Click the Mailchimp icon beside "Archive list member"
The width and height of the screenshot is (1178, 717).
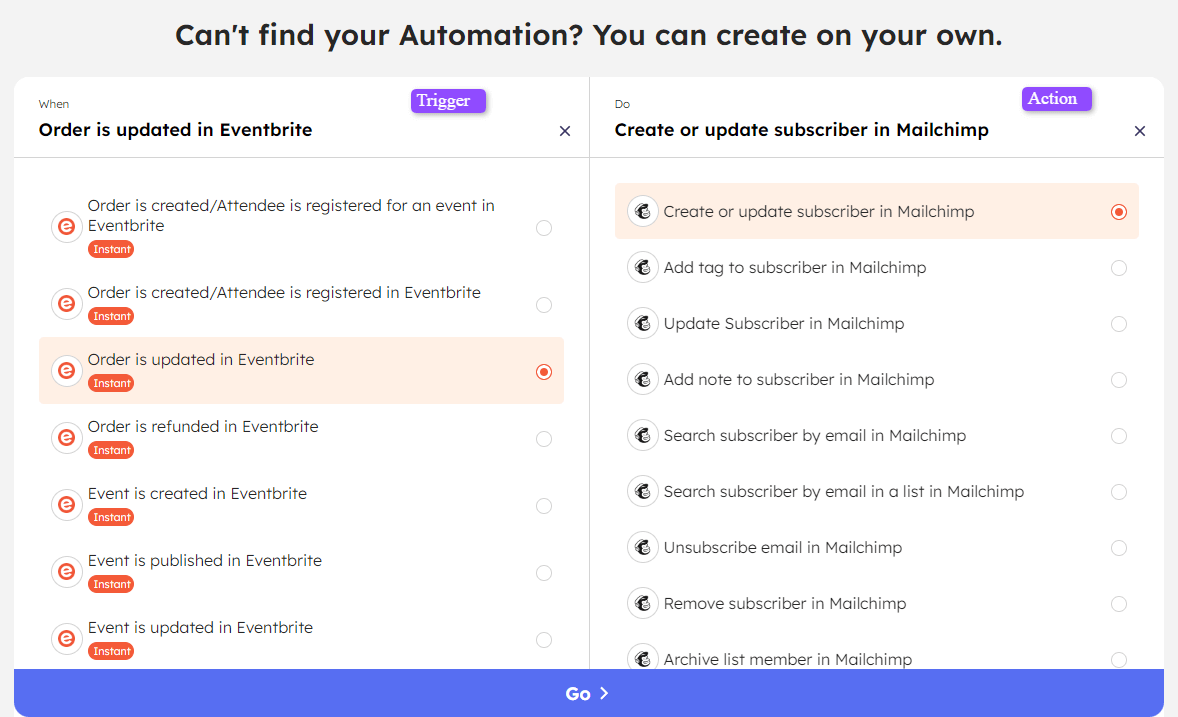[x=643, y=657]
